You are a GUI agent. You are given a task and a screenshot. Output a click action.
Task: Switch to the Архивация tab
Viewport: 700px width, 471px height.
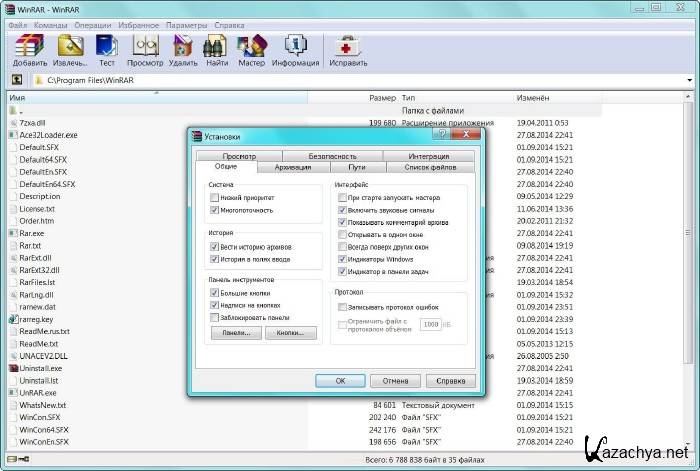[x=292, y=168]
